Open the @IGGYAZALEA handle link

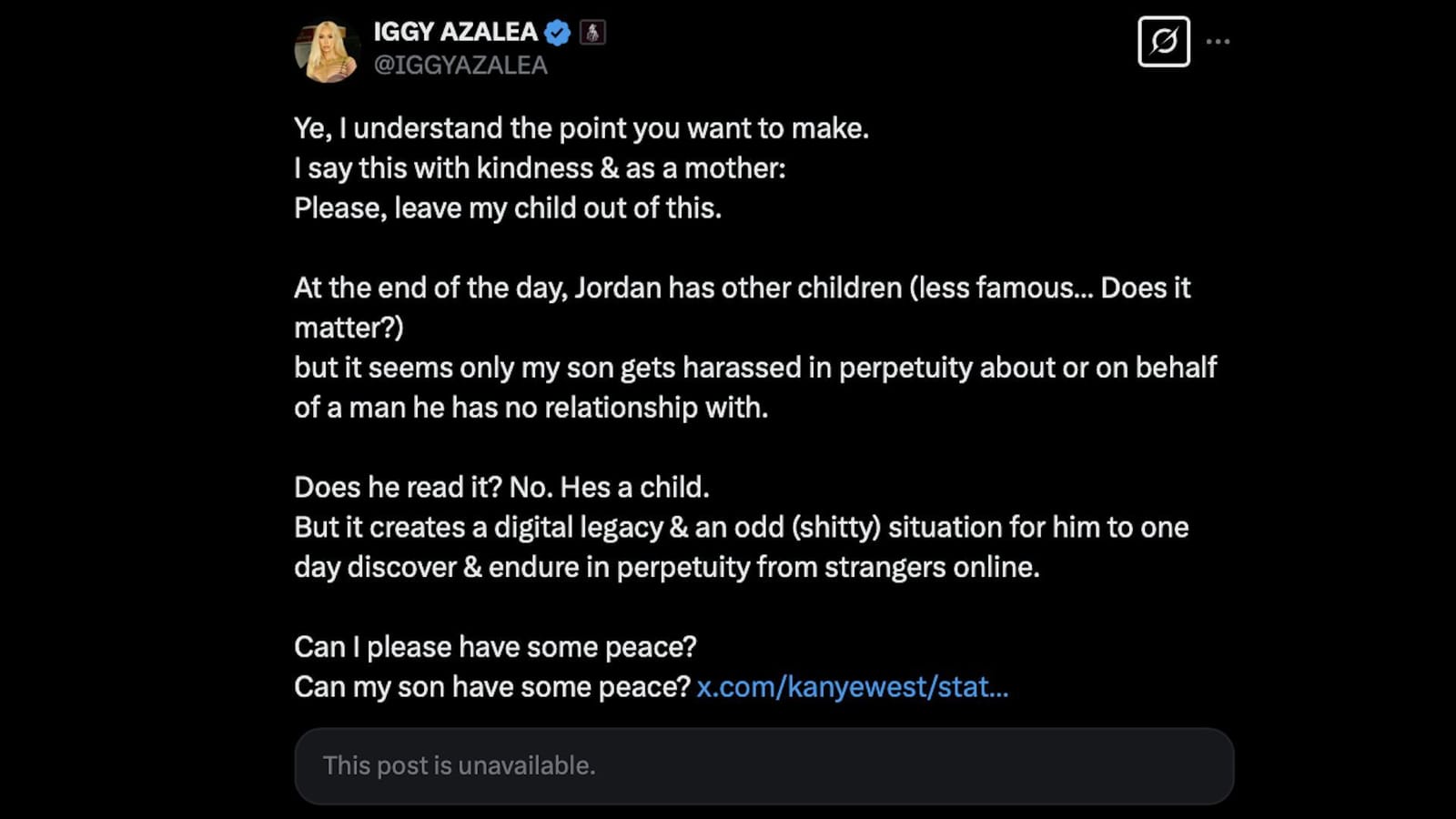(460, 66)
